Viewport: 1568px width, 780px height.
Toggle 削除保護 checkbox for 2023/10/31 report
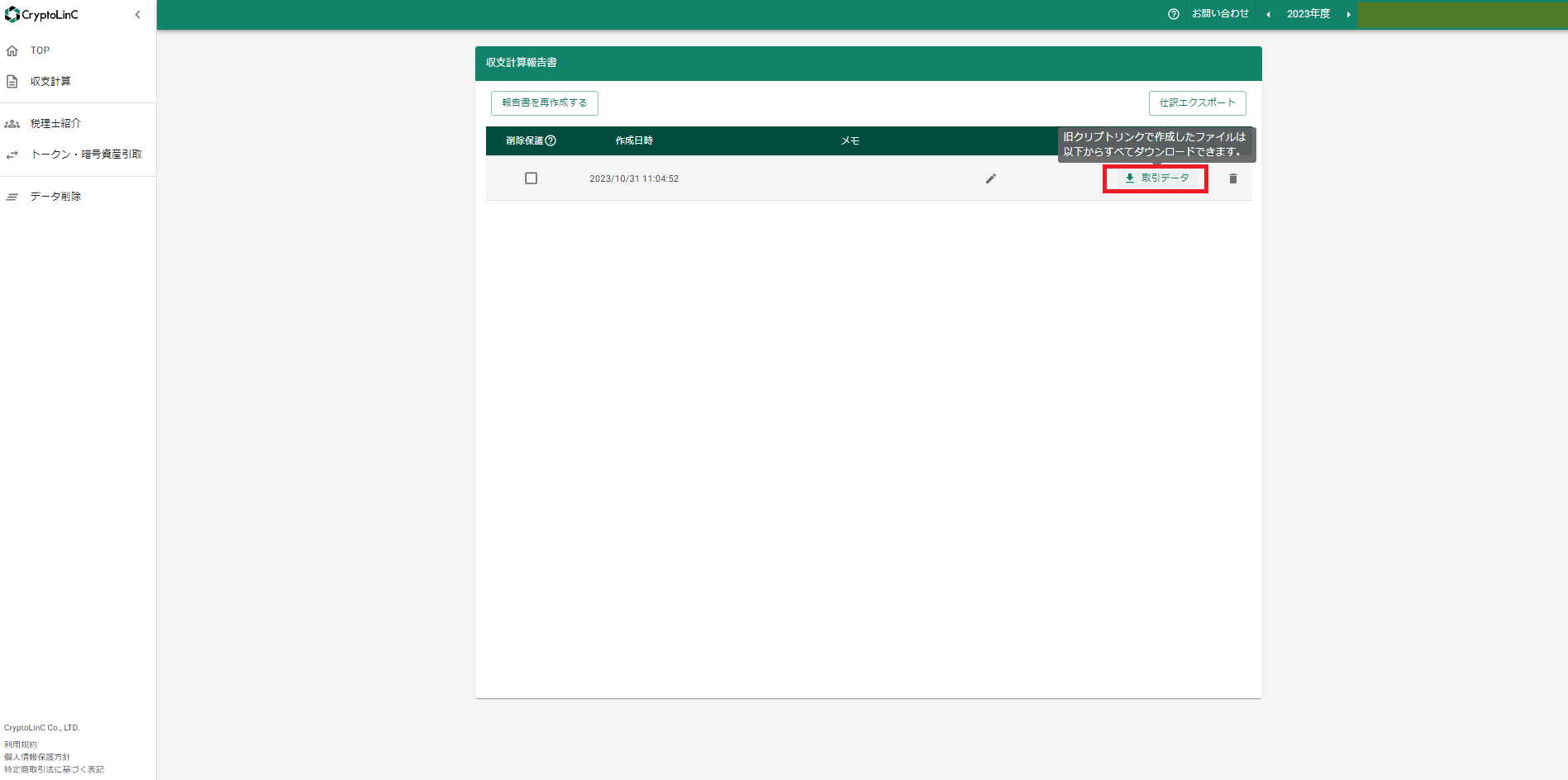tap(531, 178)
